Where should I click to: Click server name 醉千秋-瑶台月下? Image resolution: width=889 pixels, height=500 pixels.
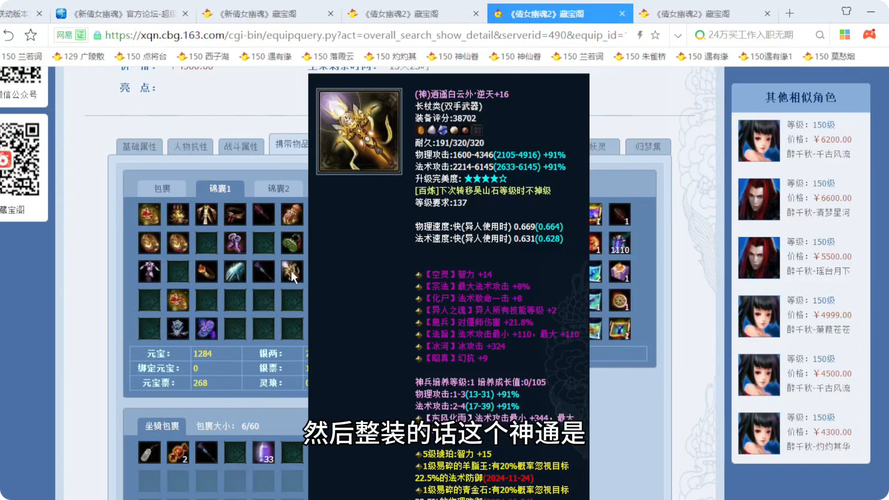[x=818, y=271]
